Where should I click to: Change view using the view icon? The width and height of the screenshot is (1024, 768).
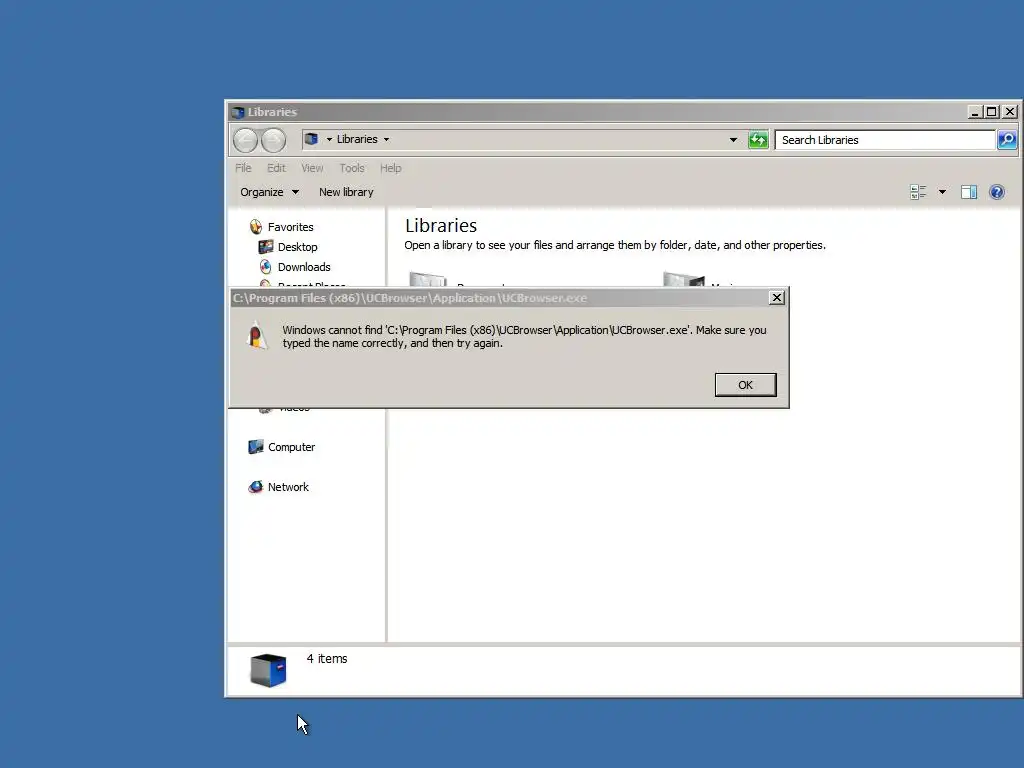918,192
